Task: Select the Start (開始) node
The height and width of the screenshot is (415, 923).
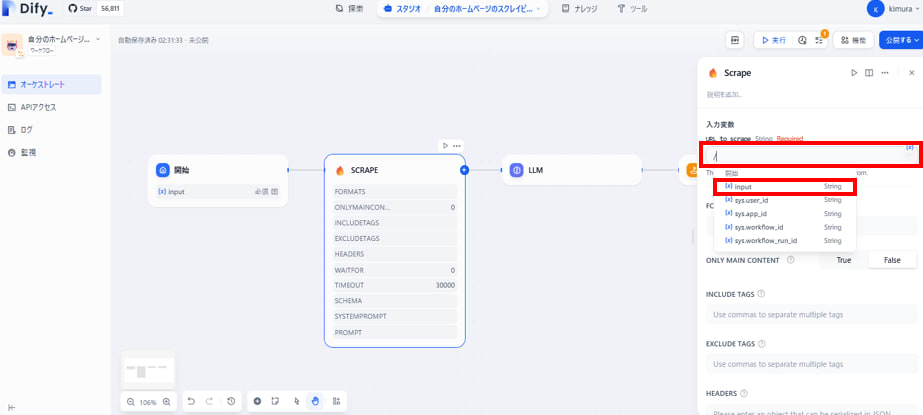Action: point(218,180)
